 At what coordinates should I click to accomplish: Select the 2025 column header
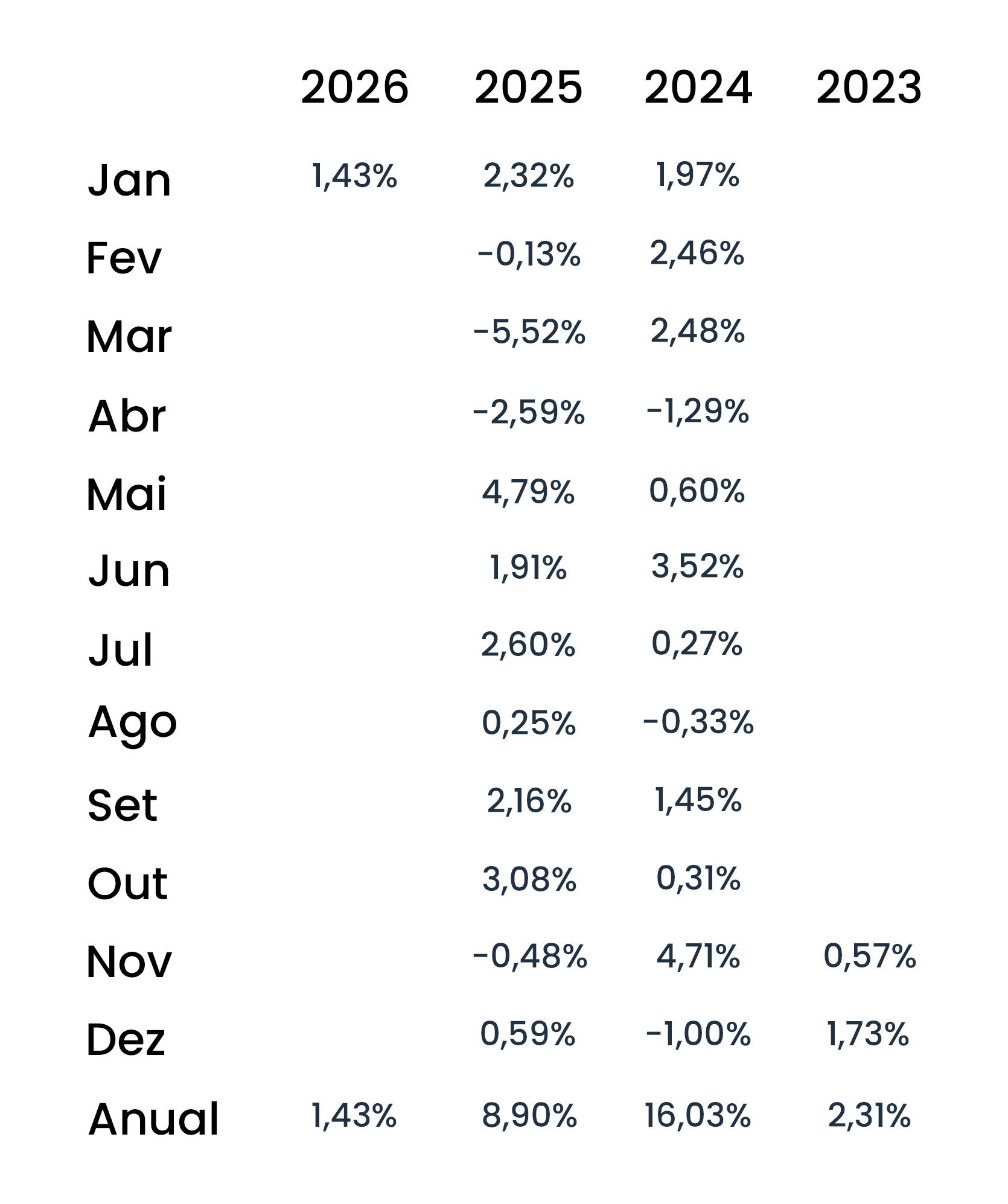coord(528,88)
